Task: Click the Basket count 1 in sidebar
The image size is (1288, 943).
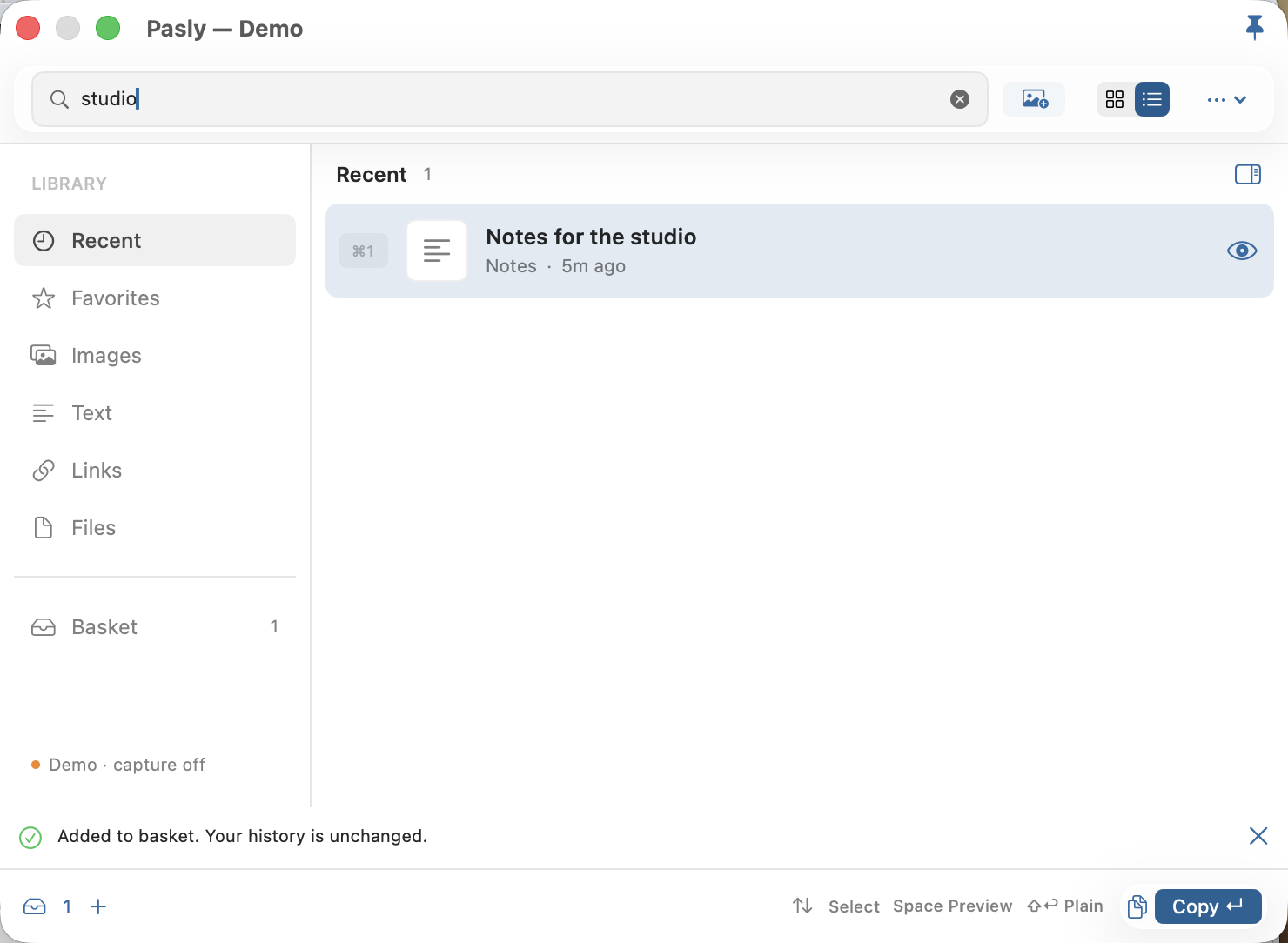Action: (274, 626)
